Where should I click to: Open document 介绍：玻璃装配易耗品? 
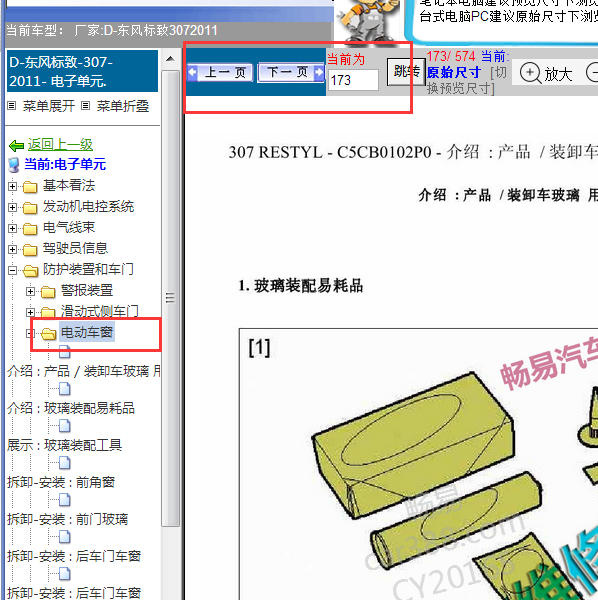point(71,409)
